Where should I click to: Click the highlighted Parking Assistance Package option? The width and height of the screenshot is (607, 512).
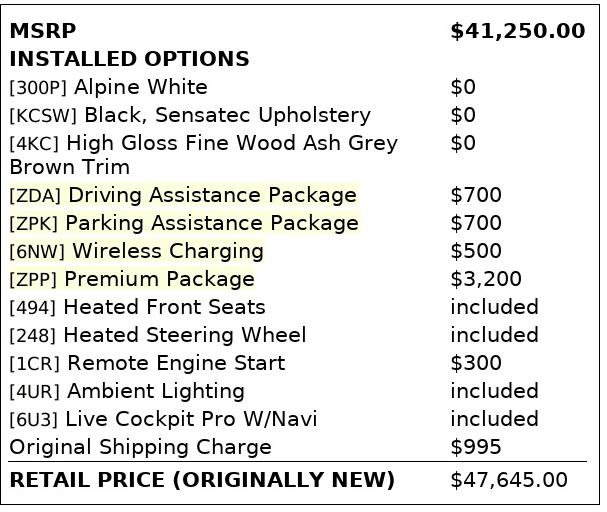184,223
